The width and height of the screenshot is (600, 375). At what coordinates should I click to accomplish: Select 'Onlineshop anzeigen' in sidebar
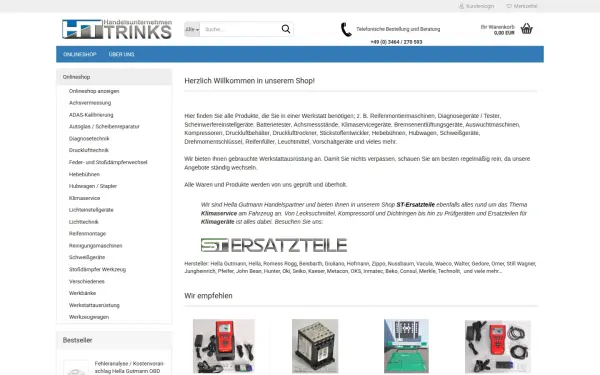pos(94,91)
